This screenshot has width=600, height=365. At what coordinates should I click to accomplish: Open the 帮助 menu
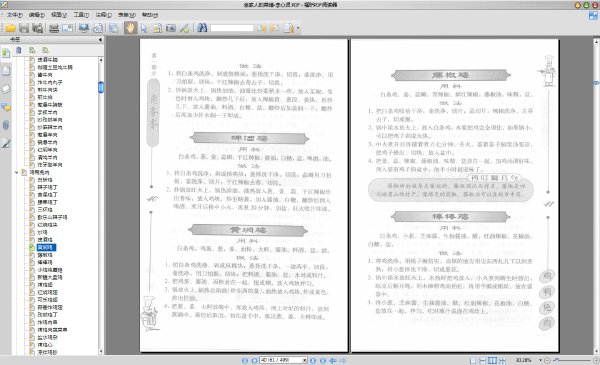click(x=150, y=15)
